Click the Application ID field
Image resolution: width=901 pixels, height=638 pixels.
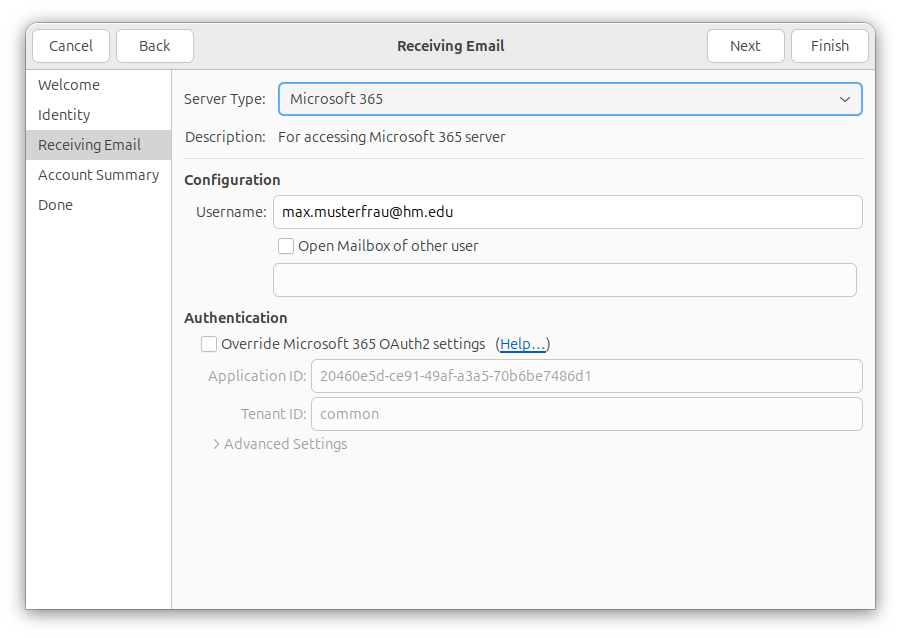point(587,376)
